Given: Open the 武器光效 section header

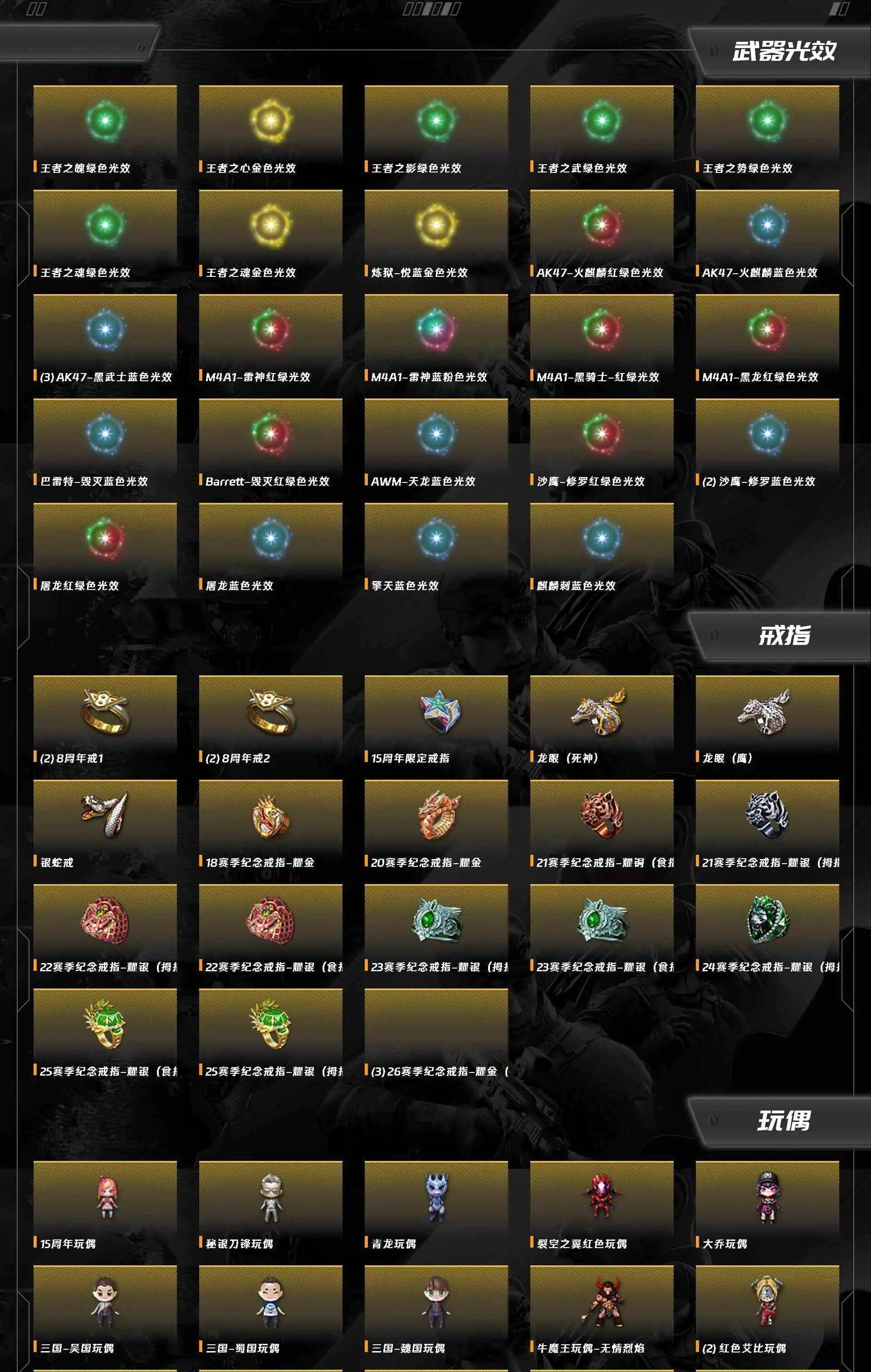Looking at the screenshot, I should [784, 51].
